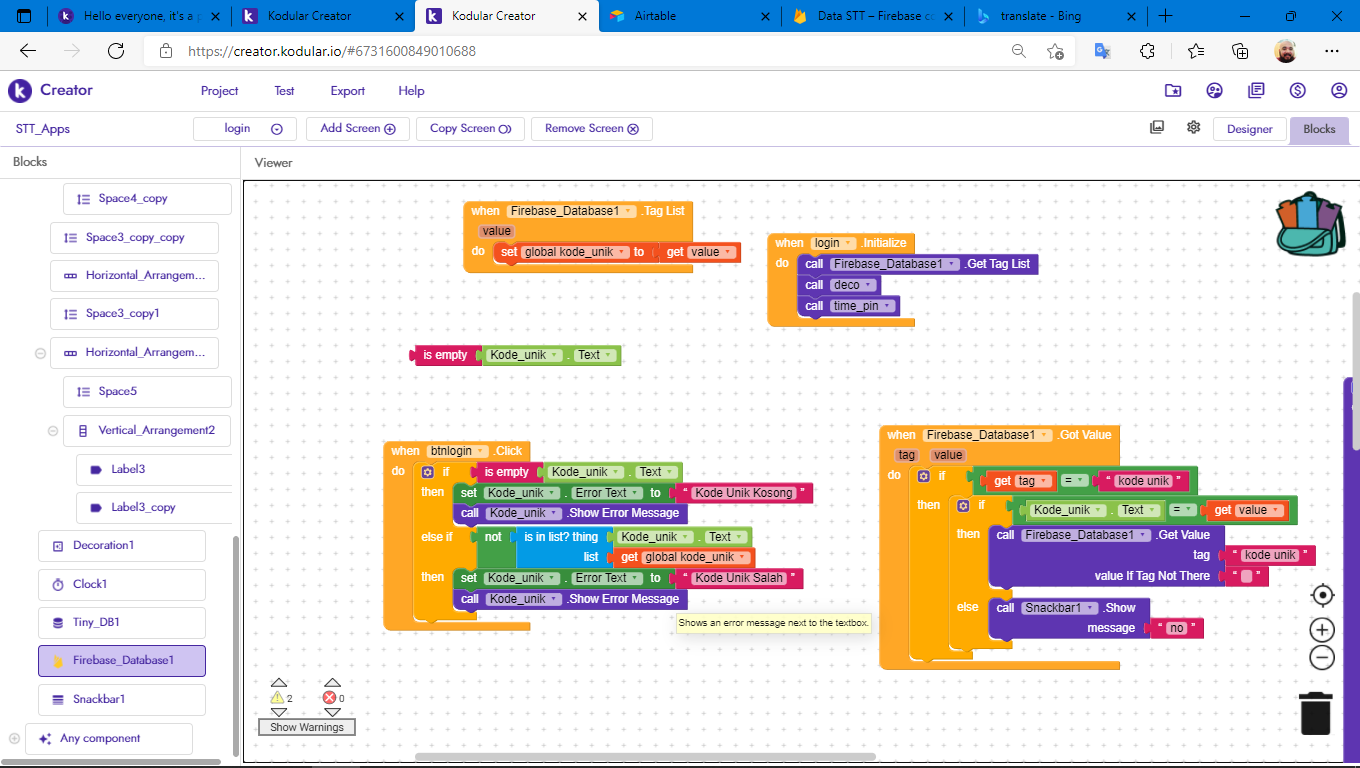Switch to the Designer view
Image resolution: width=1360 pixels, height=768 pixels.
(x=1249, y=129)
